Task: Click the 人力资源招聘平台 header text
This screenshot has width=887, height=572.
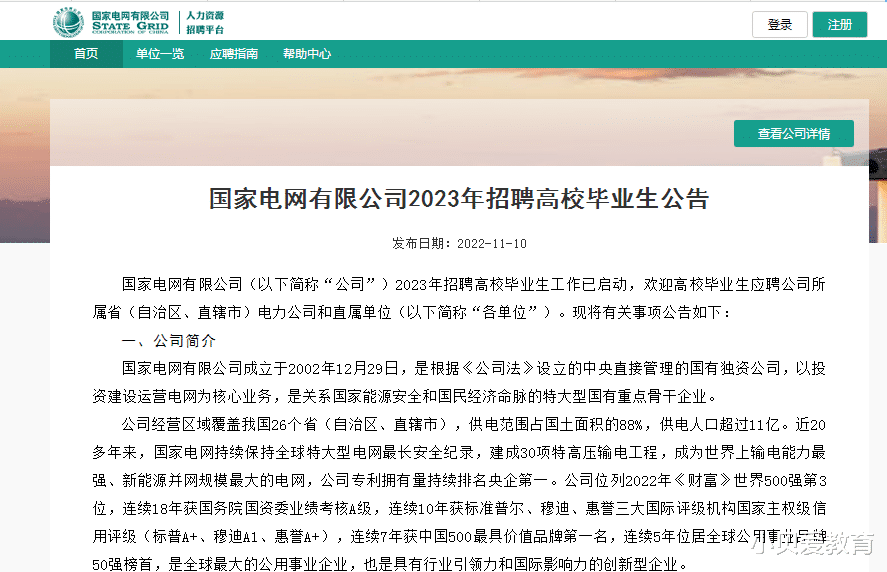Action: pos(205,23)
